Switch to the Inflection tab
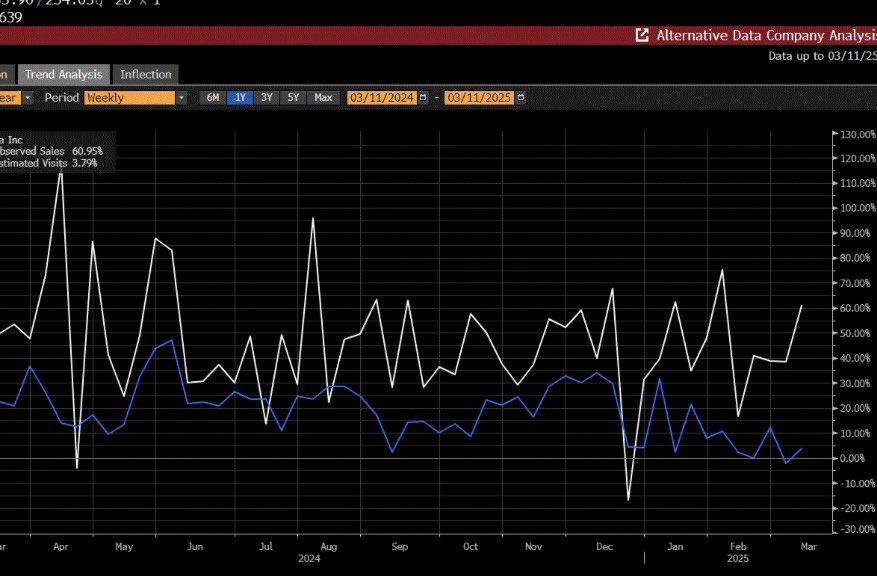Viewport: 877px width, 576px height. click(146, 74)
